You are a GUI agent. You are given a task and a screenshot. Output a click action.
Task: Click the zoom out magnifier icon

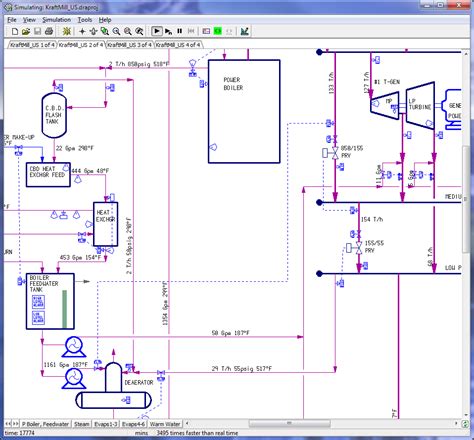(128, 31)
